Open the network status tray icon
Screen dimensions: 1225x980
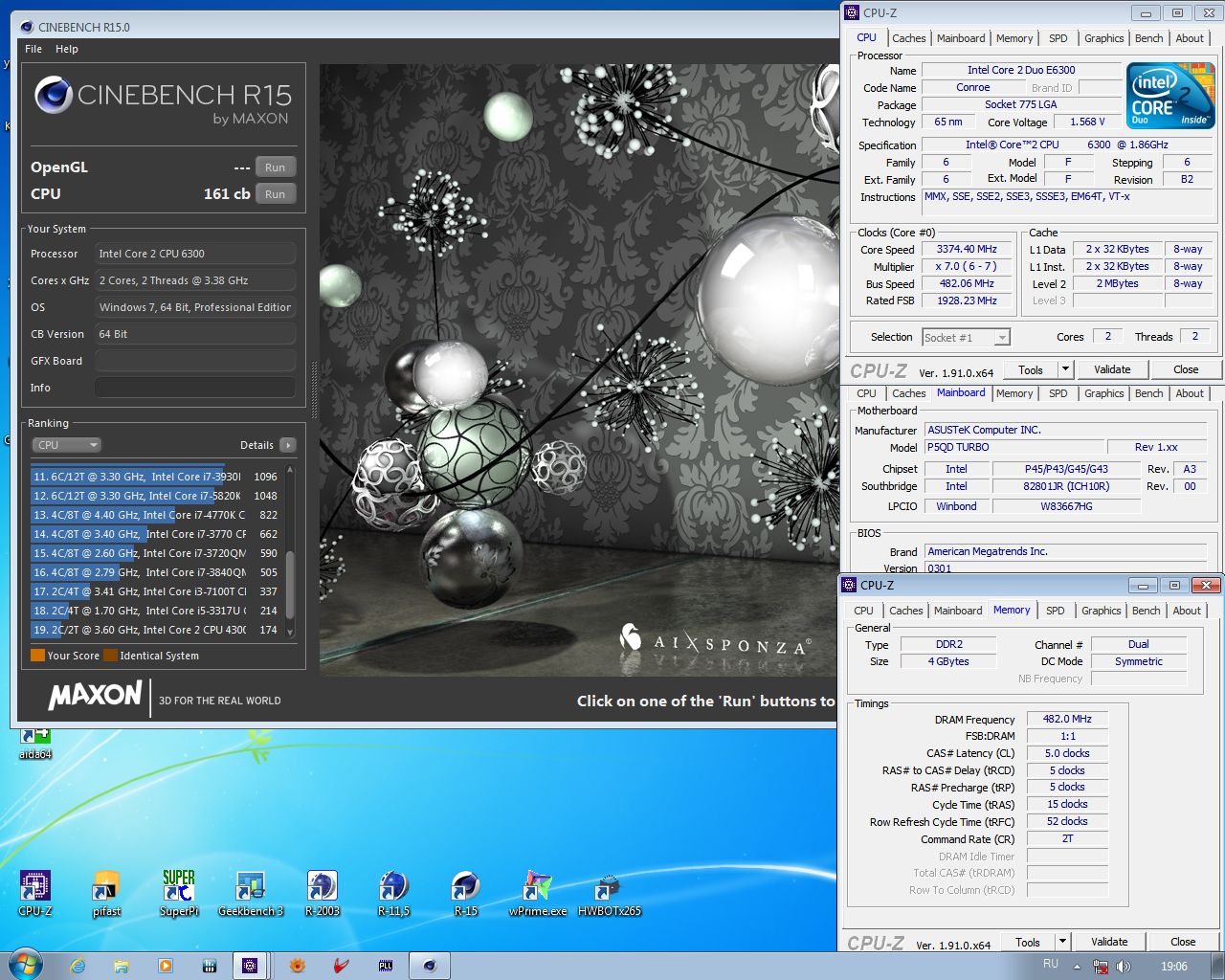pyautogui.click(x=1101, y=967)
